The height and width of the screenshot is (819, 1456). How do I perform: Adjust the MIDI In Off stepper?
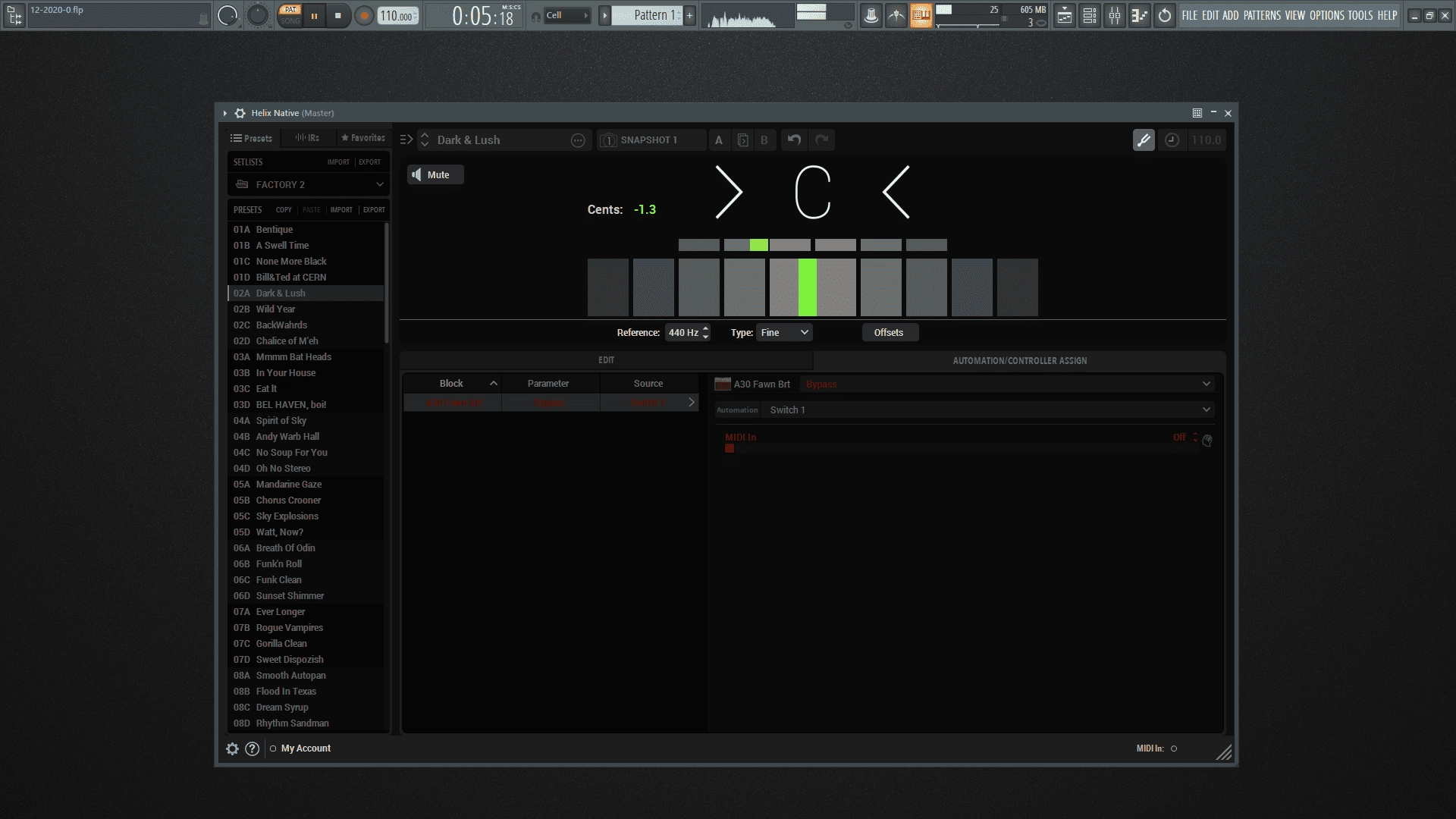pyautogui.click(x=1195, y=438)
